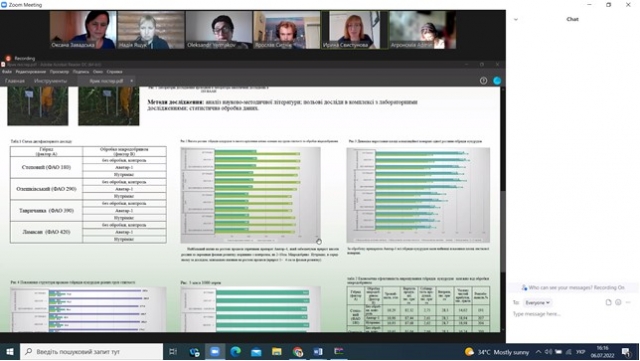Select the poster PDF document tab
640x361 pixels.
(107, 81)
